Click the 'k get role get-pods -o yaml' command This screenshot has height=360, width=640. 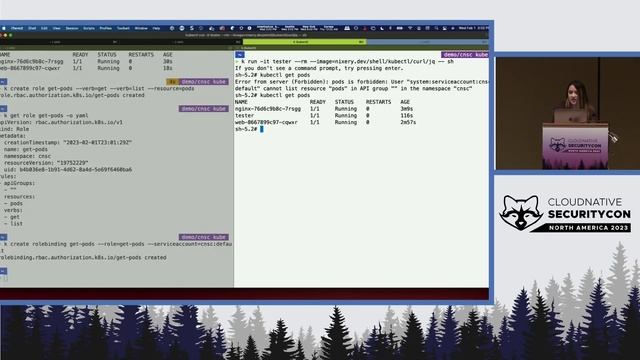(46, 116)
